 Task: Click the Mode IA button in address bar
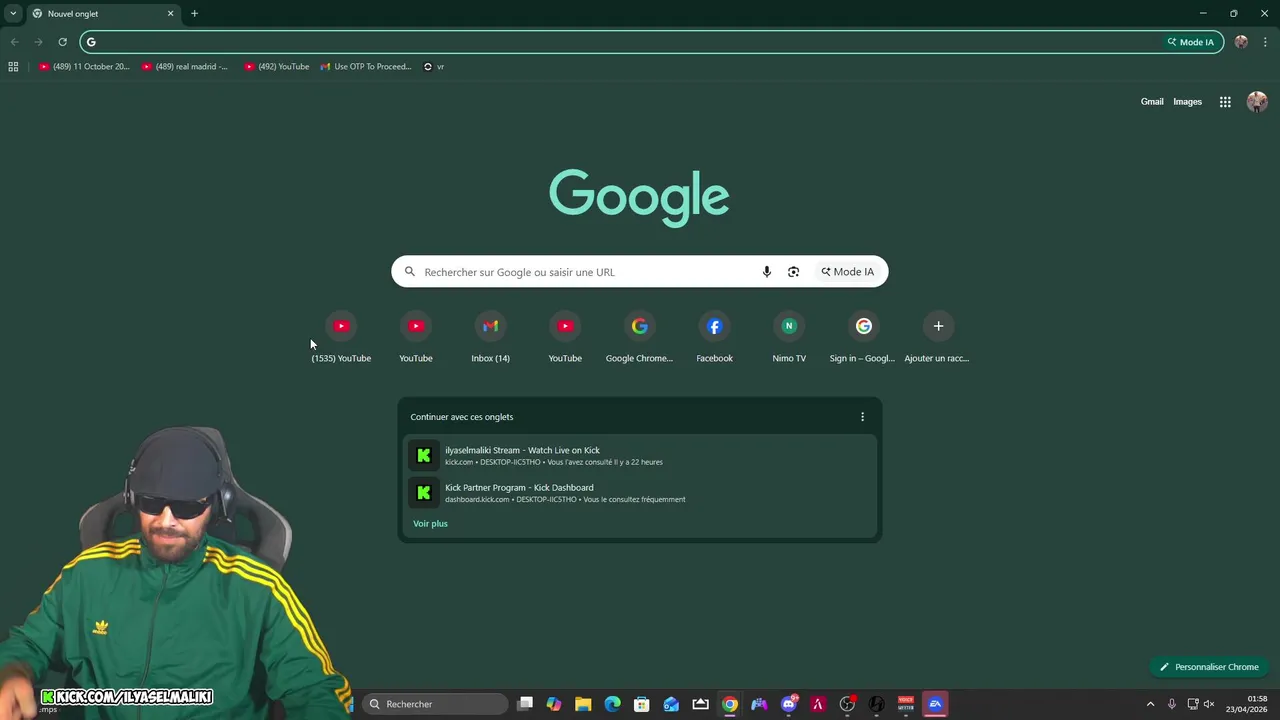1191,42
